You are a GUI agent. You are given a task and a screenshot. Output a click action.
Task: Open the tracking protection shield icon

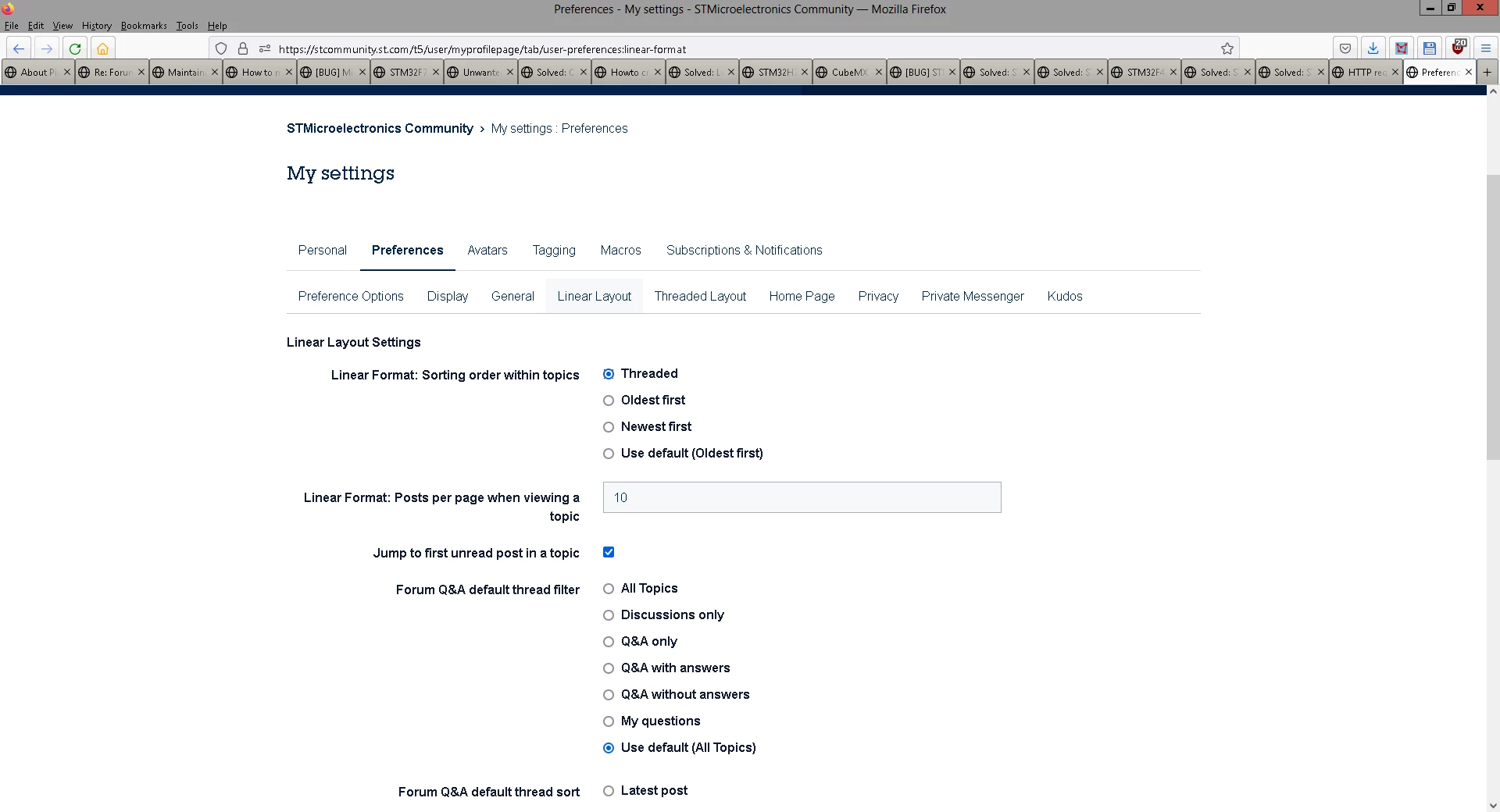[221, 48]
